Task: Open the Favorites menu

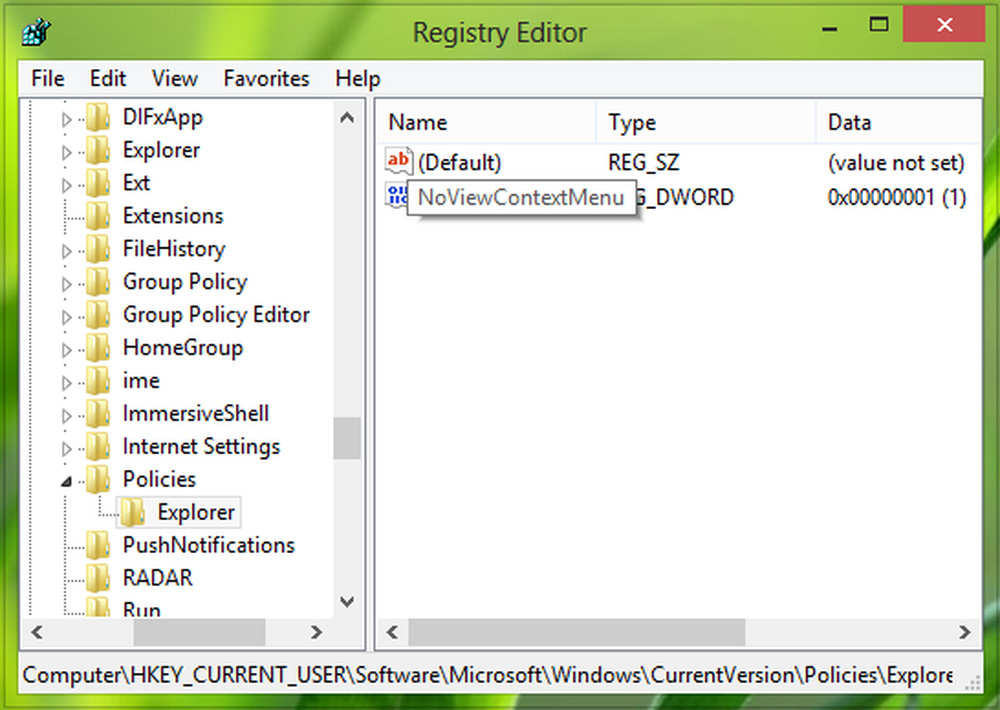Action: [x=267, y=78]
